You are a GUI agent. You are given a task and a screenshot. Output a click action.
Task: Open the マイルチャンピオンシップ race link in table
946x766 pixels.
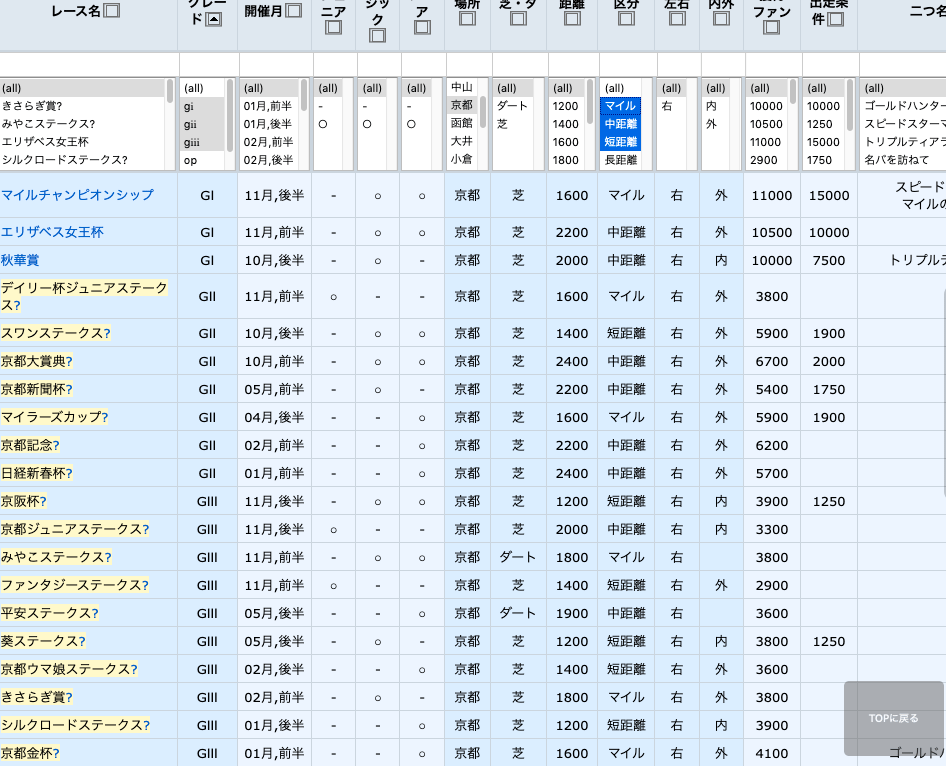[x=77, y=195]
